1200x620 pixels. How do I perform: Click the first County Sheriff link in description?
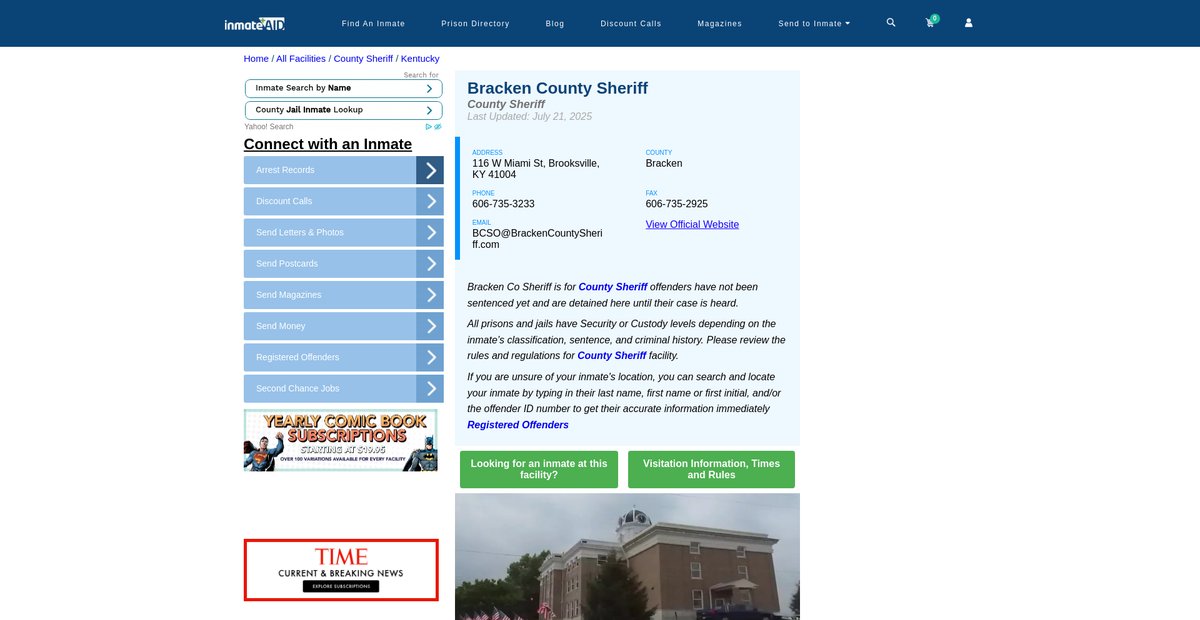point(613,287)
